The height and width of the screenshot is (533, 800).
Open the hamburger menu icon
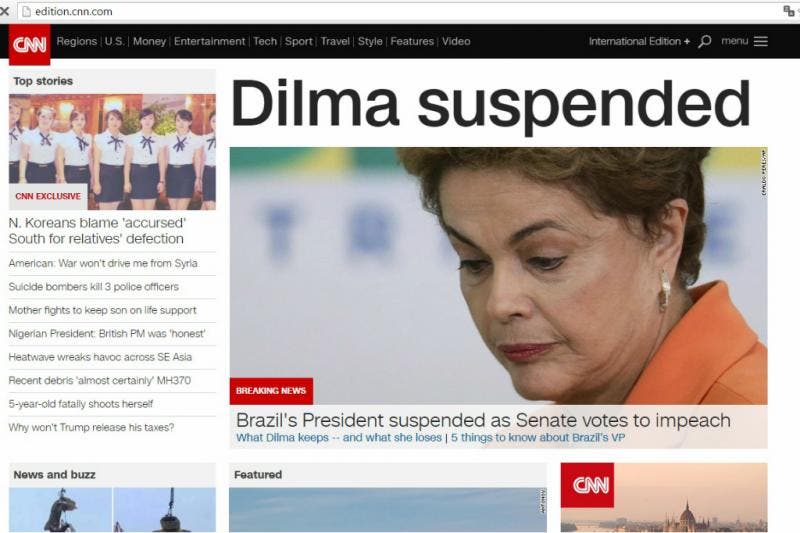[x=760, y=41]
